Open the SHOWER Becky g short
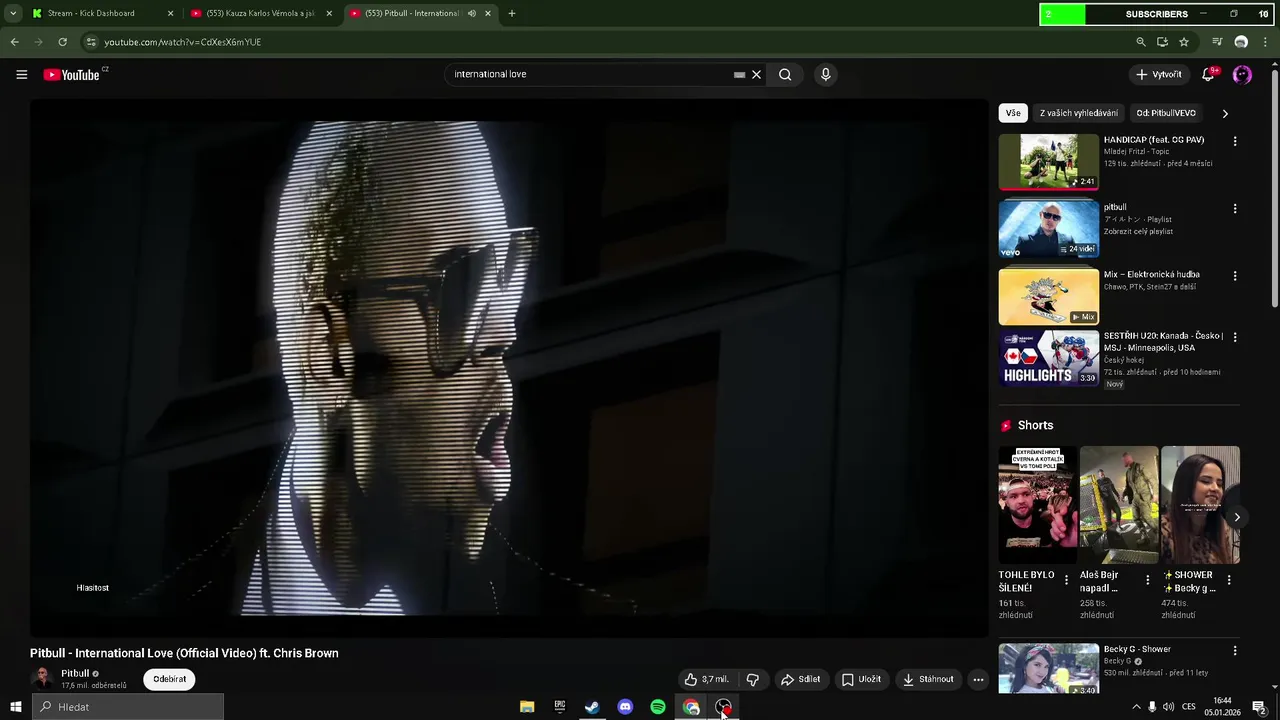Viewport: 1280px width, 720px height. (x=1200, y=505)
